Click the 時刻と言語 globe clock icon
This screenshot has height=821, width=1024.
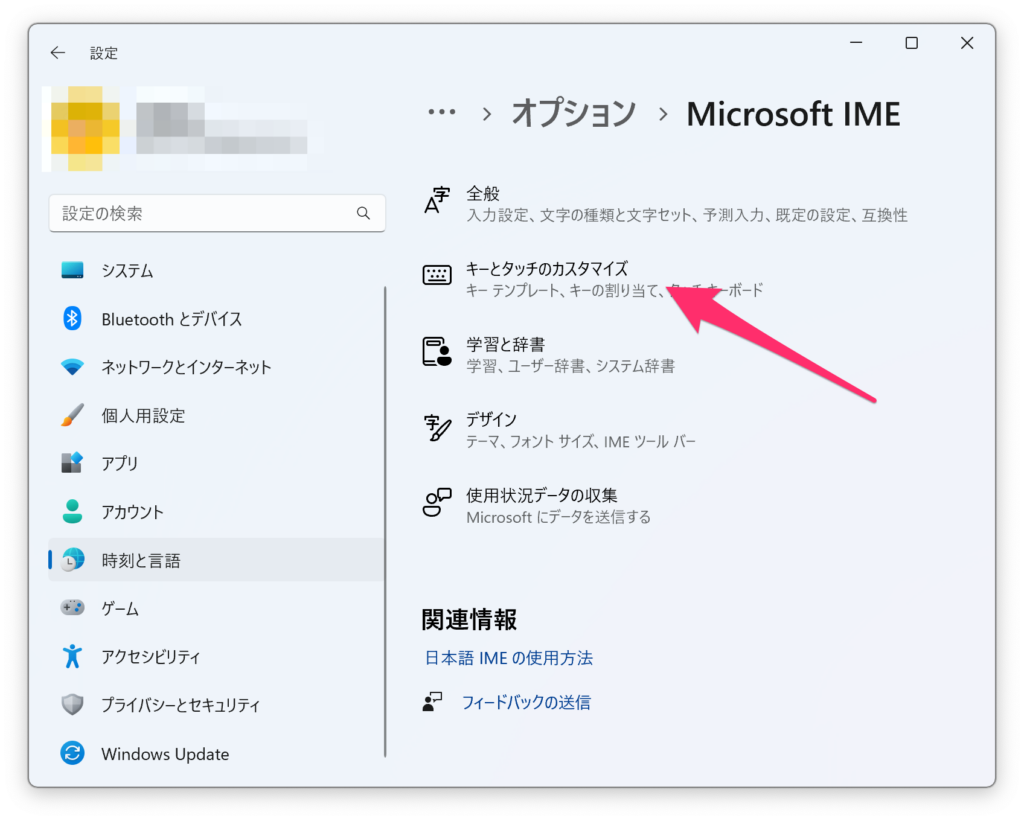(72, 560)
